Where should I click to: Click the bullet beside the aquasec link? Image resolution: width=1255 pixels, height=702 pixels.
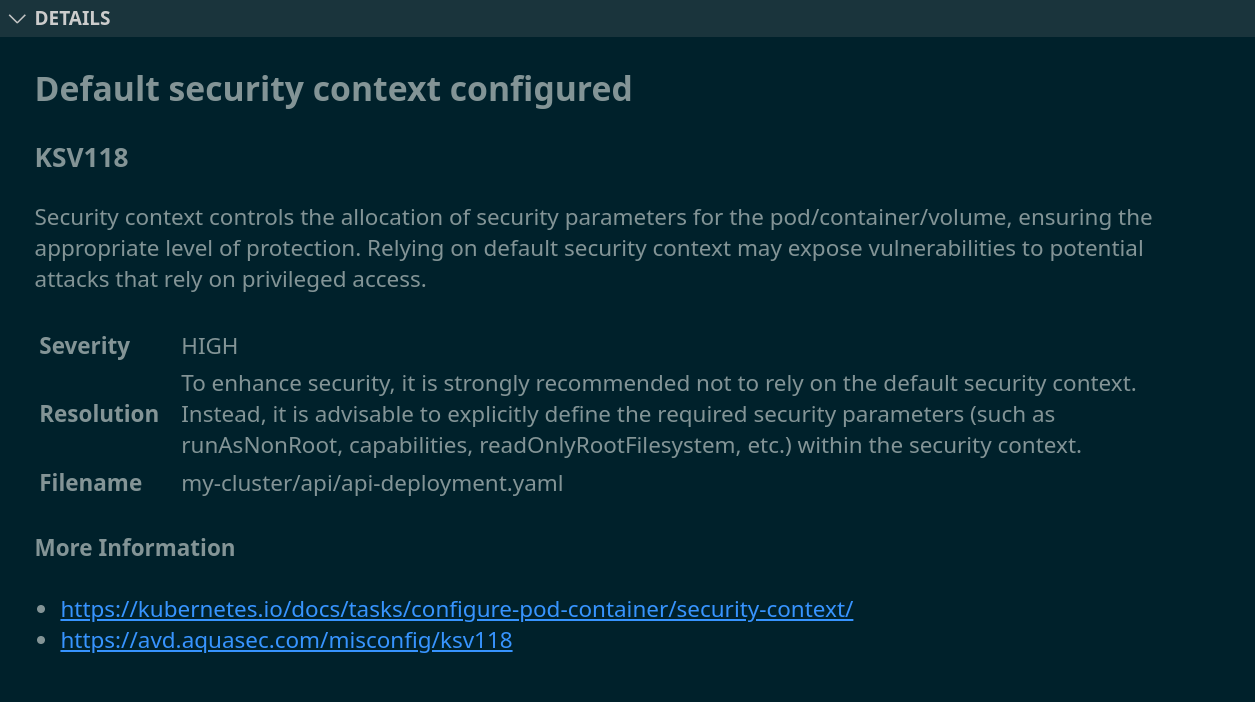(41, 640)
